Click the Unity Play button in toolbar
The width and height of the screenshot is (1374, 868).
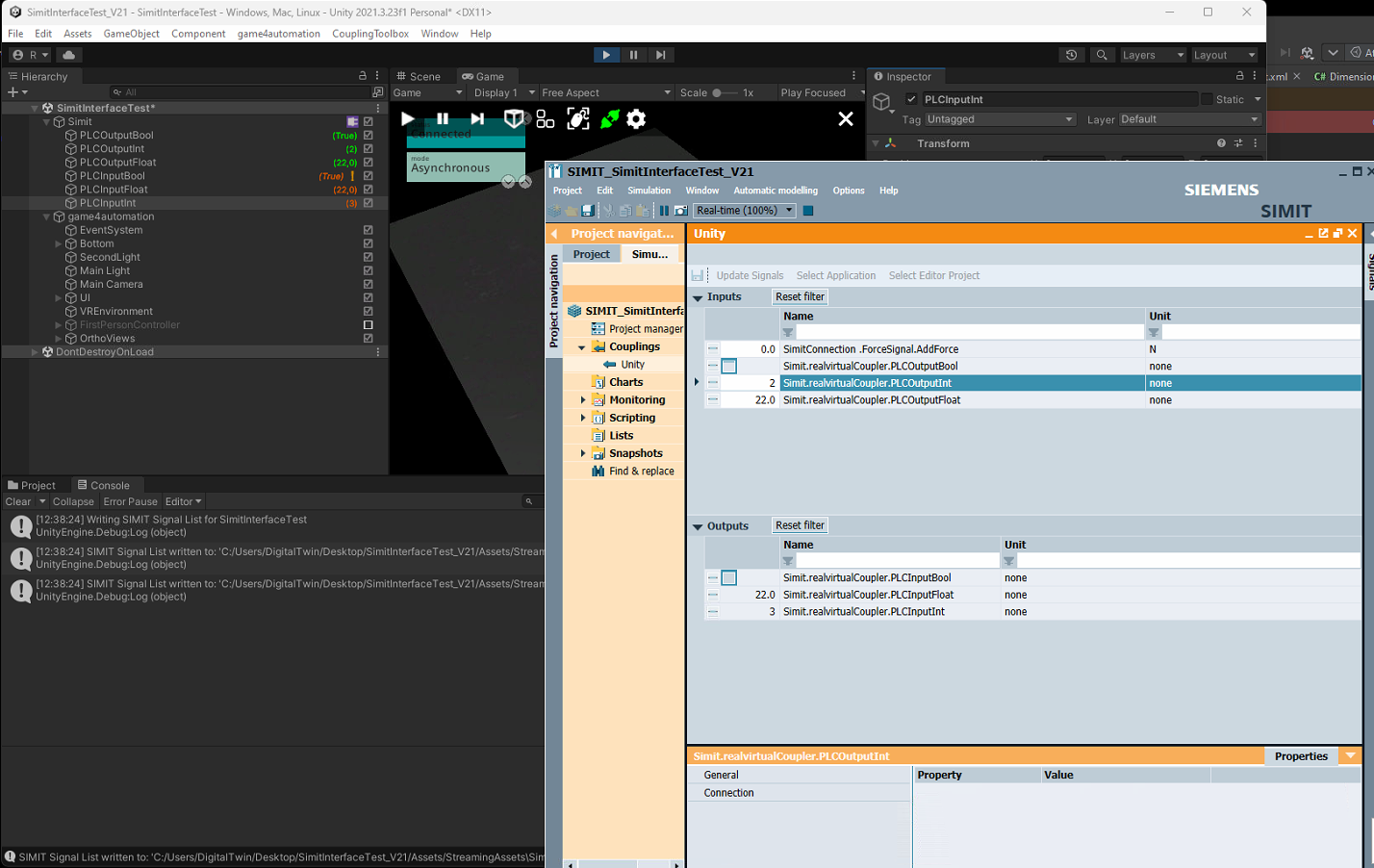tap(605, 55)
